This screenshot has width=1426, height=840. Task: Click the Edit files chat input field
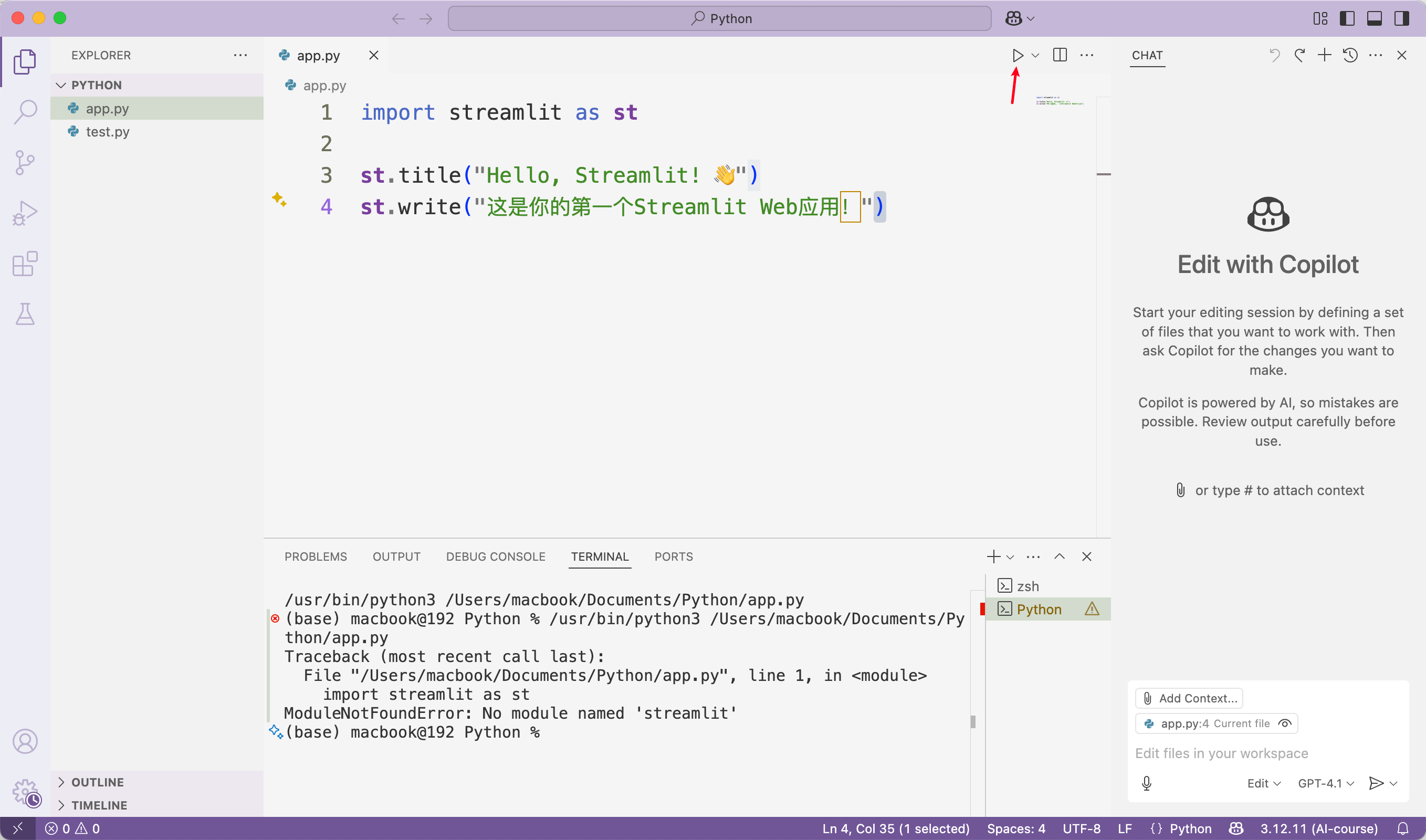point(1221,753)
